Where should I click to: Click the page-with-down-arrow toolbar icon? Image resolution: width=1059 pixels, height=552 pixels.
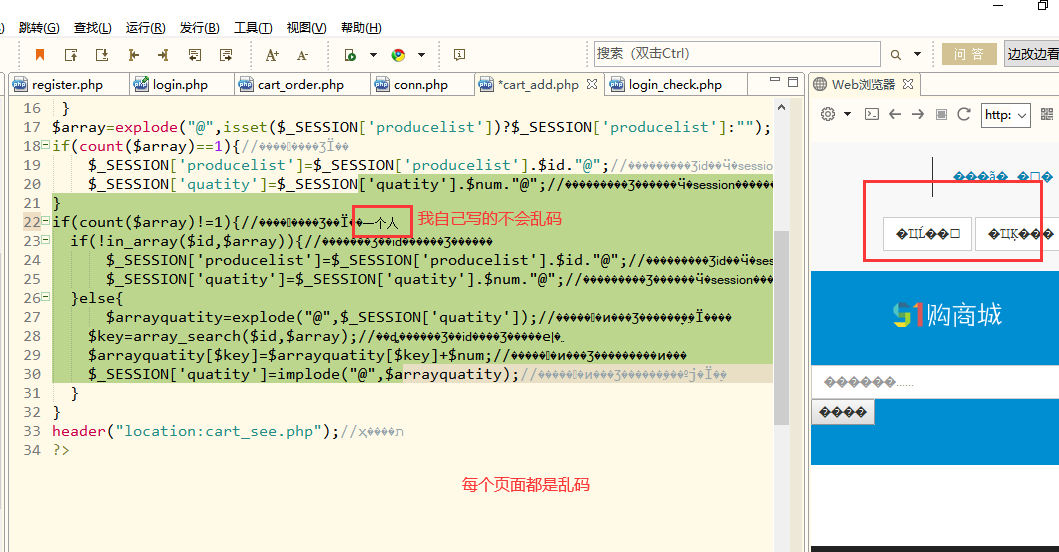pos(102,55)
